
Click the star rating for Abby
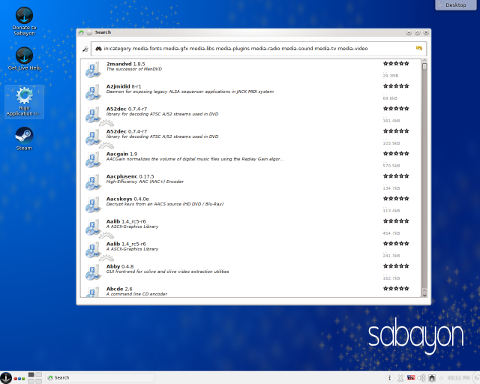pos(396,266)
